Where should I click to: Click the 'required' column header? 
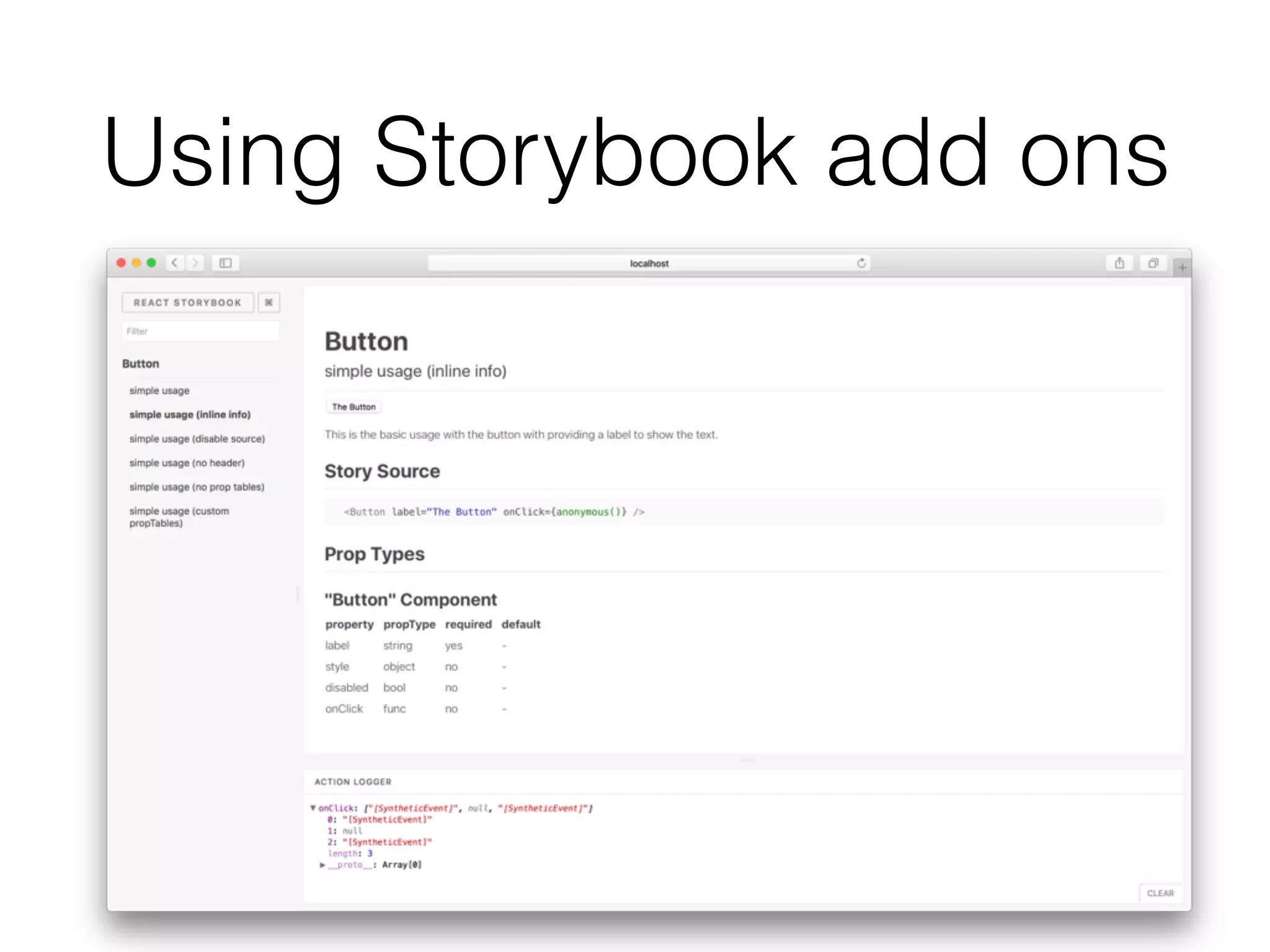(x=468, y=625)
